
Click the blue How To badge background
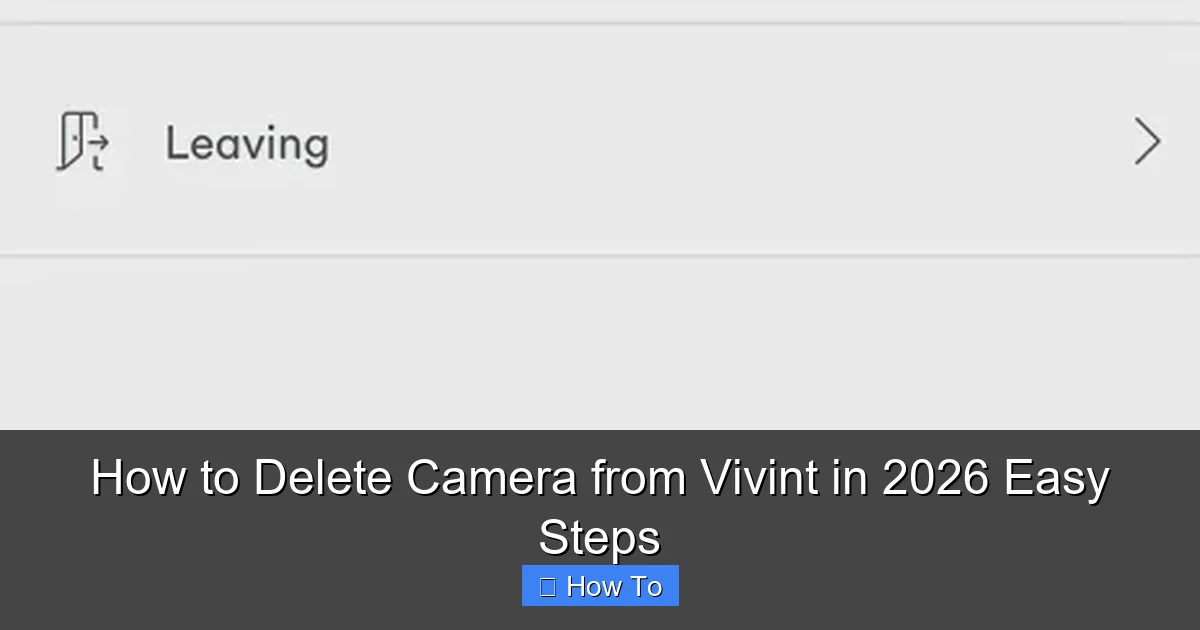pos(600,586)
